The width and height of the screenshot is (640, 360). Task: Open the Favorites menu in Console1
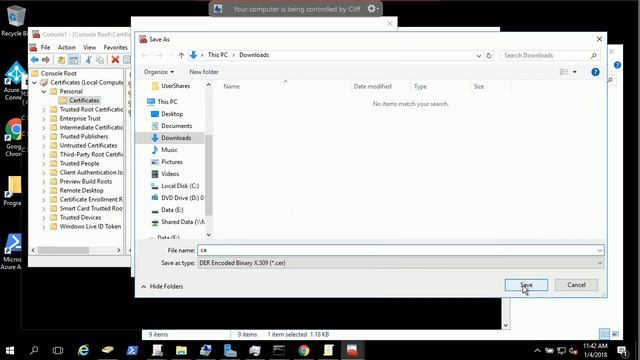point(116,47)
